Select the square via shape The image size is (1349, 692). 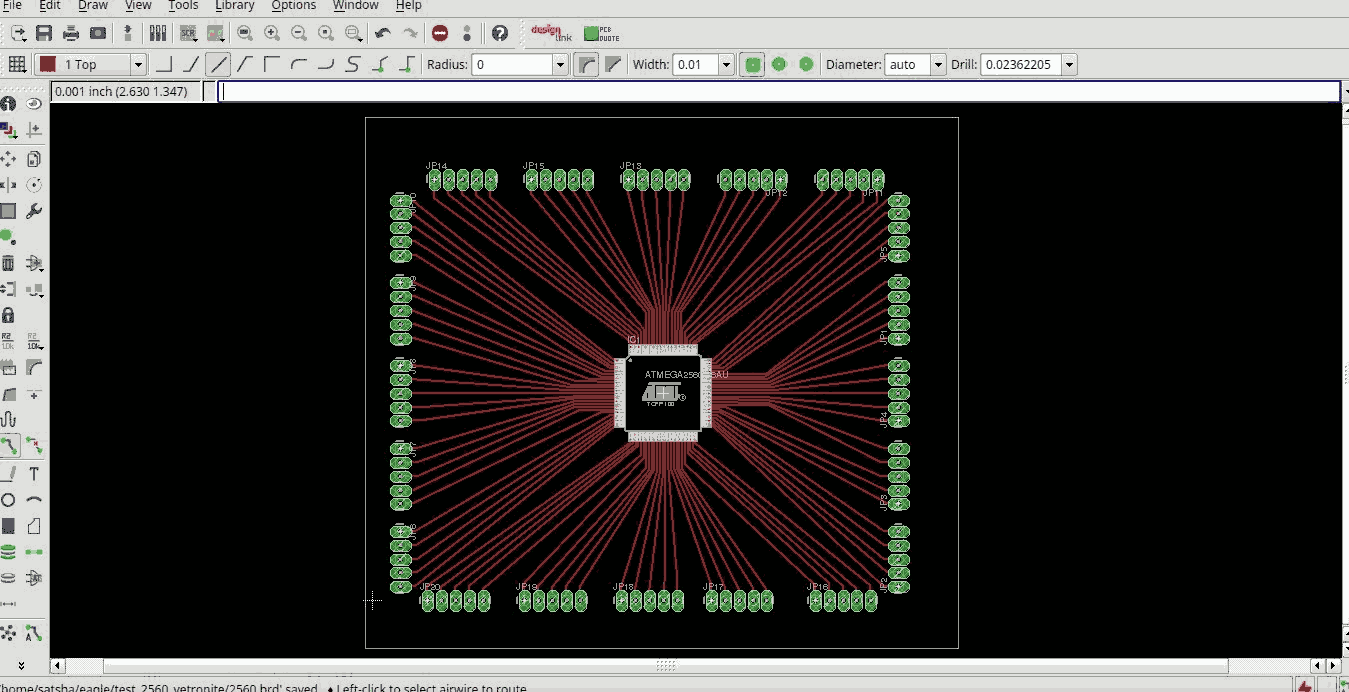point(753,65)
